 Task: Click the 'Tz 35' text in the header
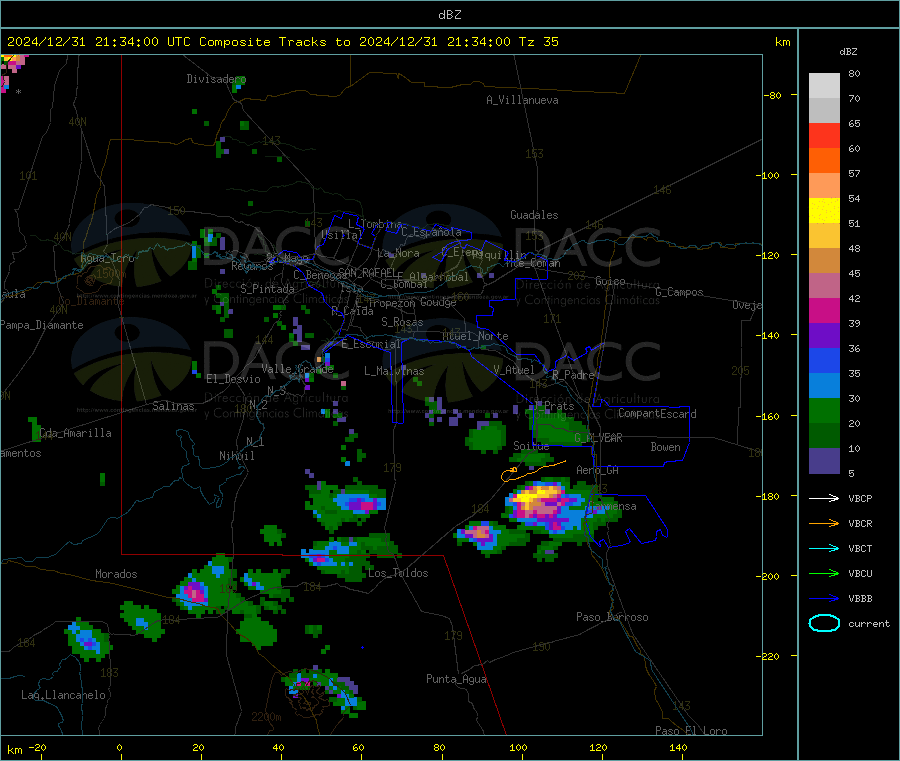538,42
